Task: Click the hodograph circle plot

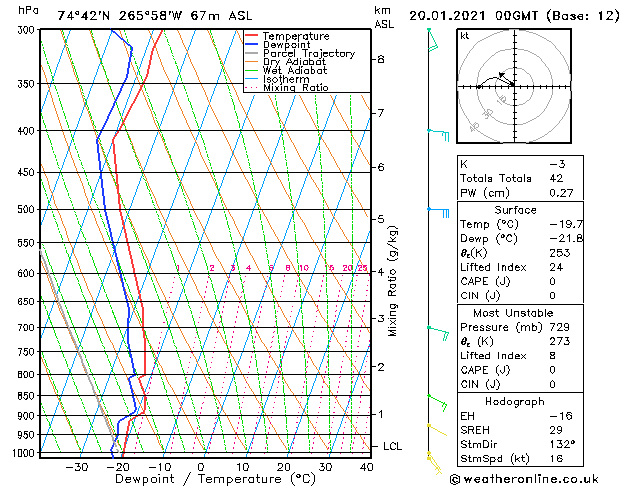Action: click(513, 86)
